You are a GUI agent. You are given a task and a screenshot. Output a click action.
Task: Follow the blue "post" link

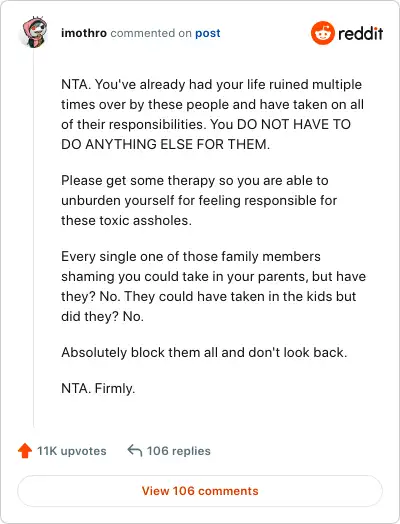[x=208, y=33]
